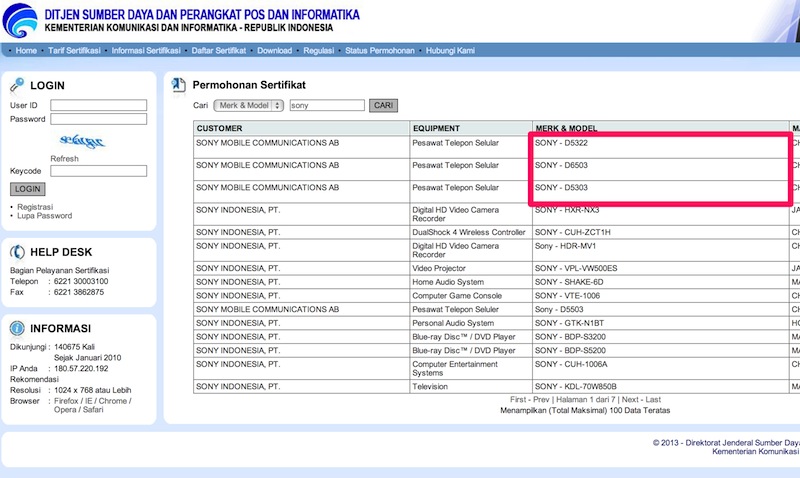Focus the User ID input field
The height and width of the screenshot is (478, 800).
pos(98,106)
